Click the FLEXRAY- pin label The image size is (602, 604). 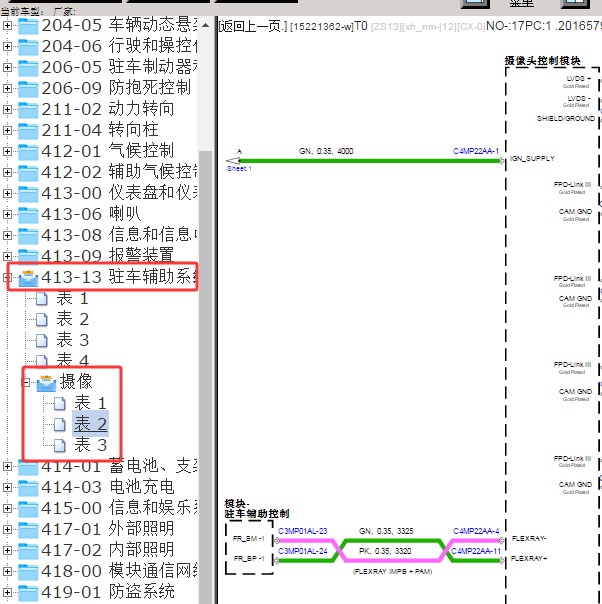528,539
